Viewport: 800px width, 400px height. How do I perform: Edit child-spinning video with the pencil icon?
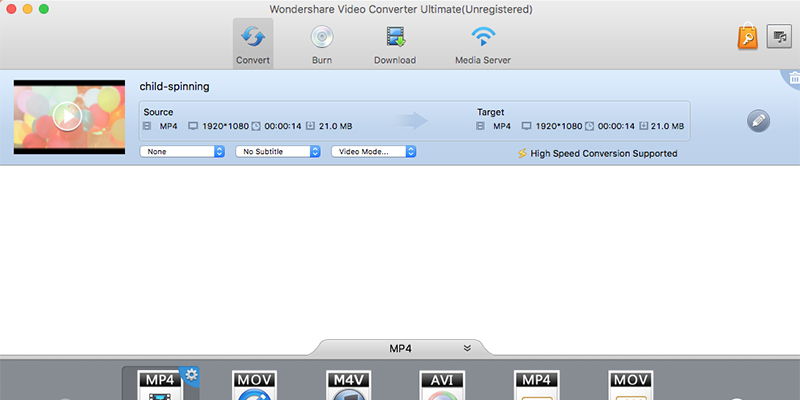[758, 121]
